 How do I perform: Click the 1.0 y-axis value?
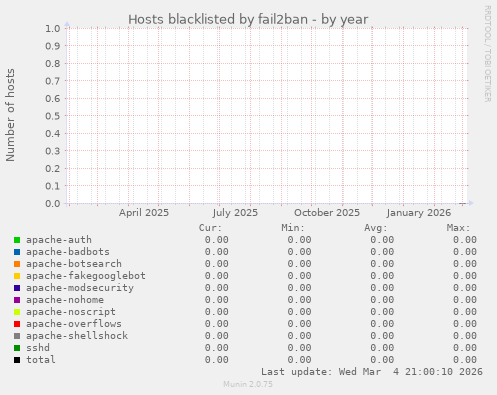tap(53, 28)
